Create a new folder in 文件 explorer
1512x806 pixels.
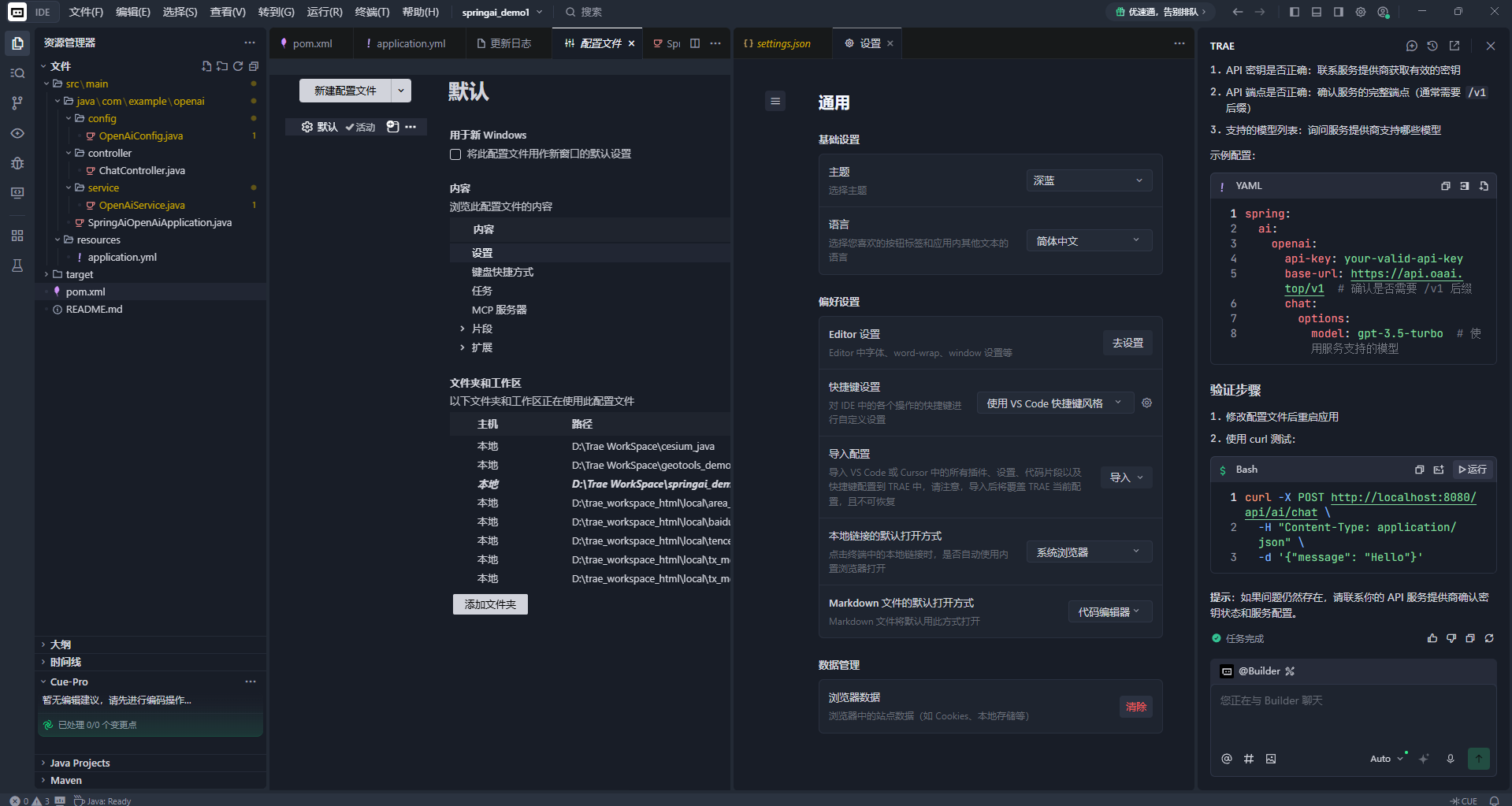(x=222, y=66)
